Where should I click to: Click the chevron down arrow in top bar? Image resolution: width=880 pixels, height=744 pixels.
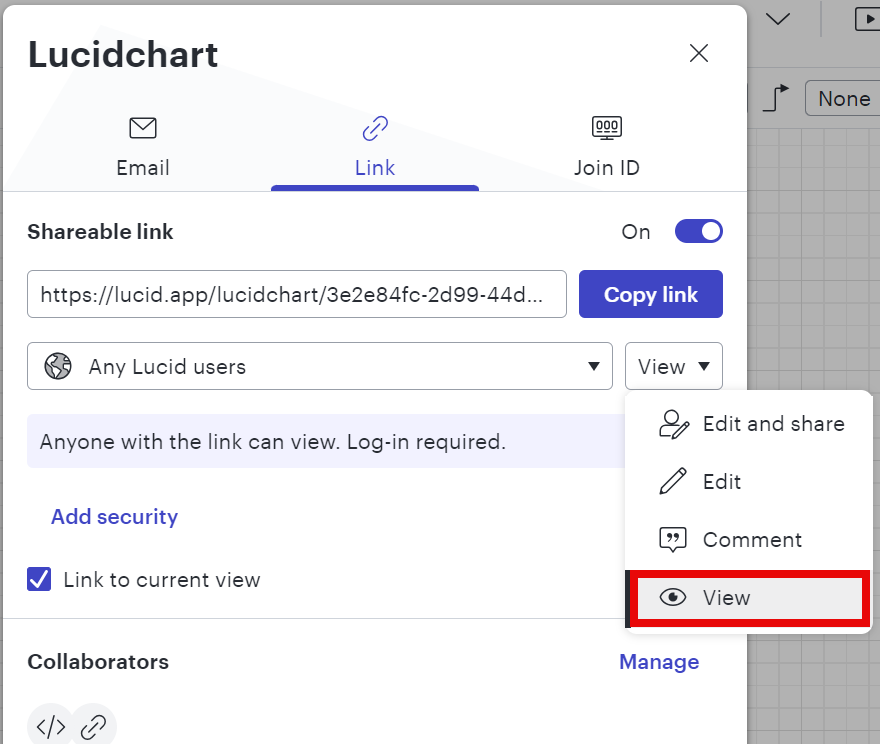point(778,19)
